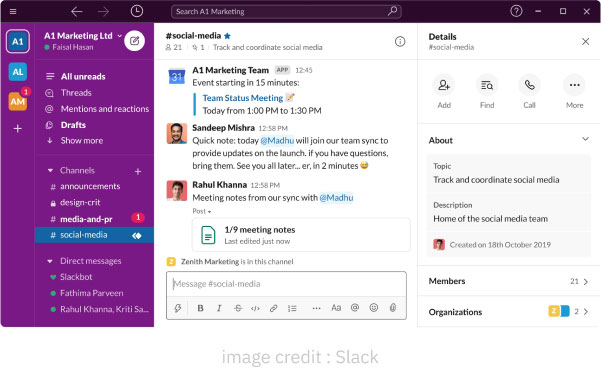The width and height of the screenshot is (601, 371).
Task: Open the A1 Marketing Ltd workspace menu
Action: click(82, 36)
